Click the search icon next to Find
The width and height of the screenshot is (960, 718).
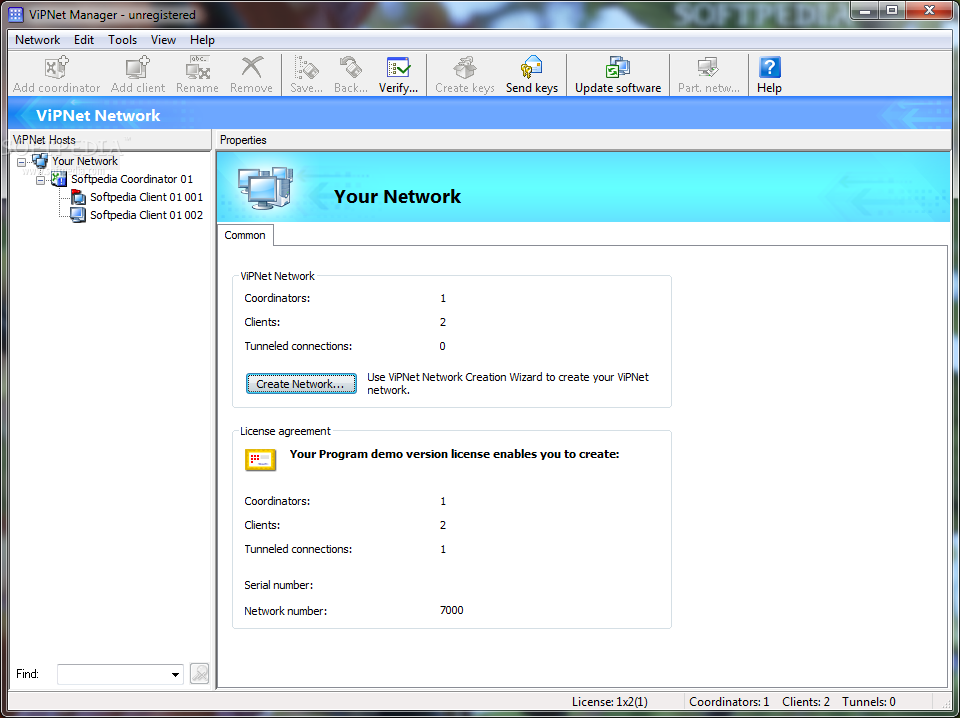point(200,673)
